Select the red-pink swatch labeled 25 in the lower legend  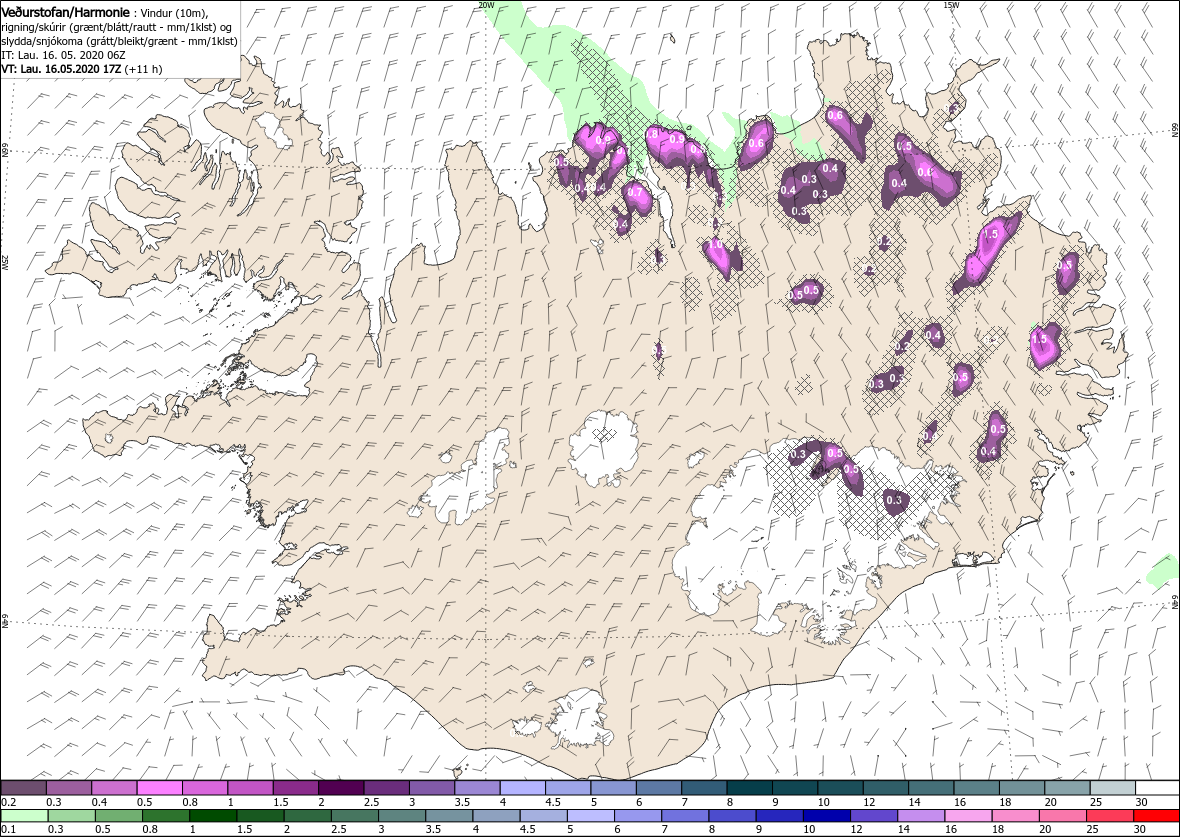(1109, 816)
